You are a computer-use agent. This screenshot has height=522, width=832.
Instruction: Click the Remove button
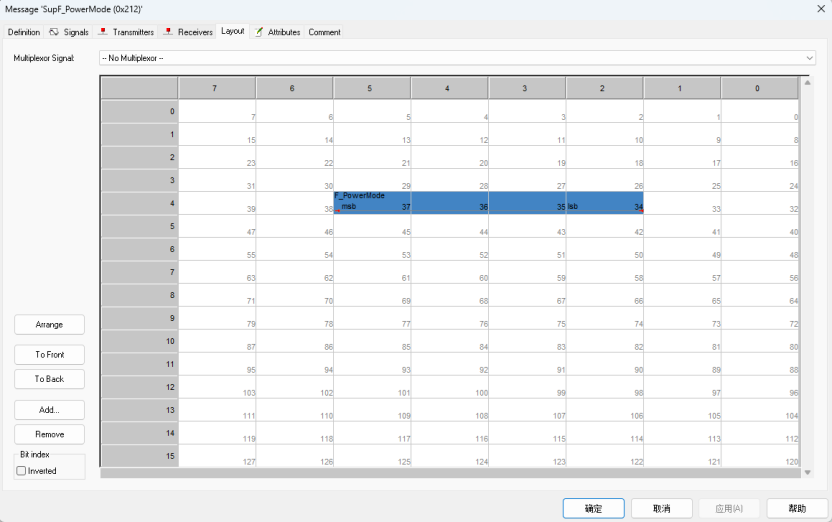pyautogui.click(x=49, y=434)
